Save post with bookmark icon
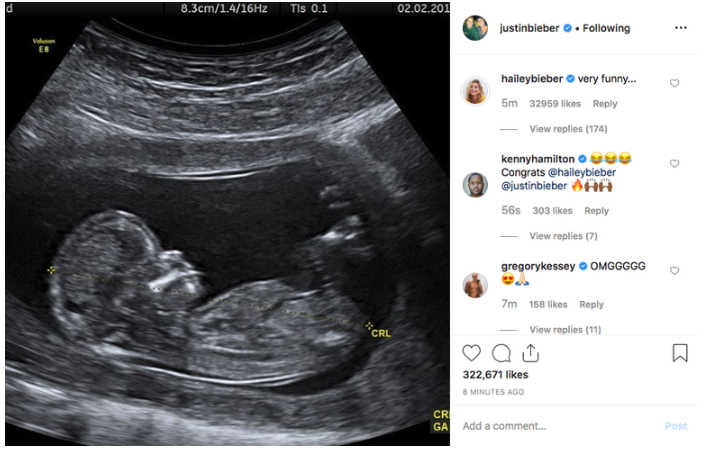Screen dimensions: 707x451 680,353
